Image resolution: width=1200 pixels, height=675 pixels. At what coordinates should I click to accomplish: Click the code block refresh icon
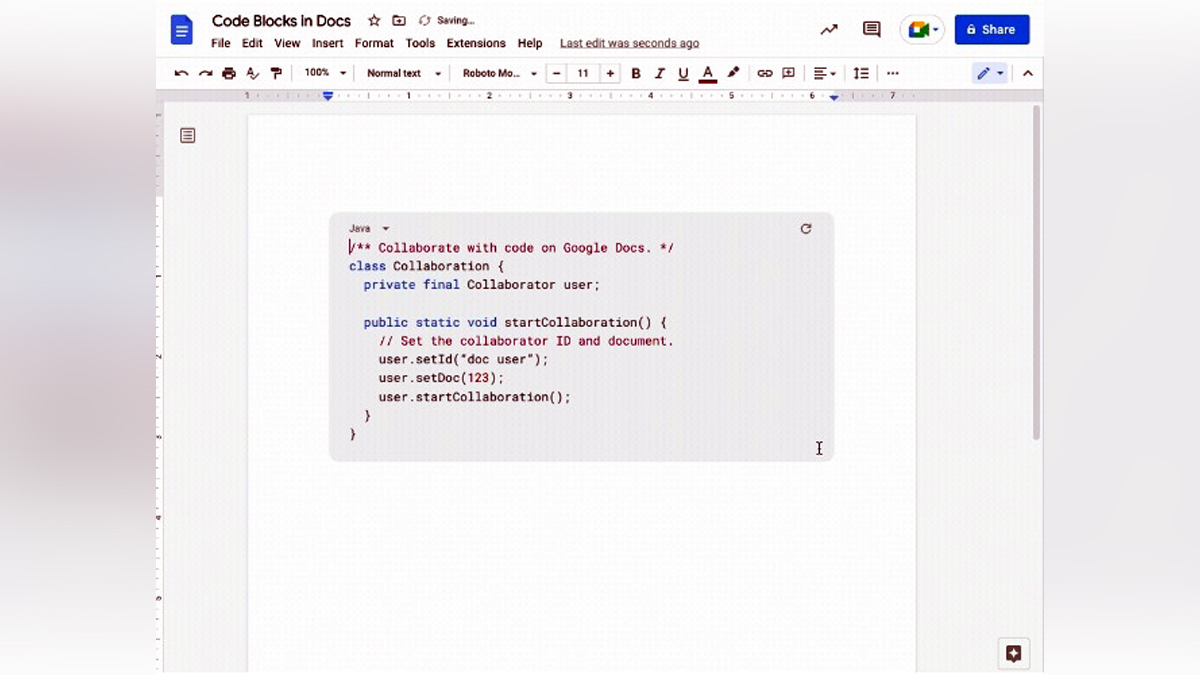click(x=806, y=229)
